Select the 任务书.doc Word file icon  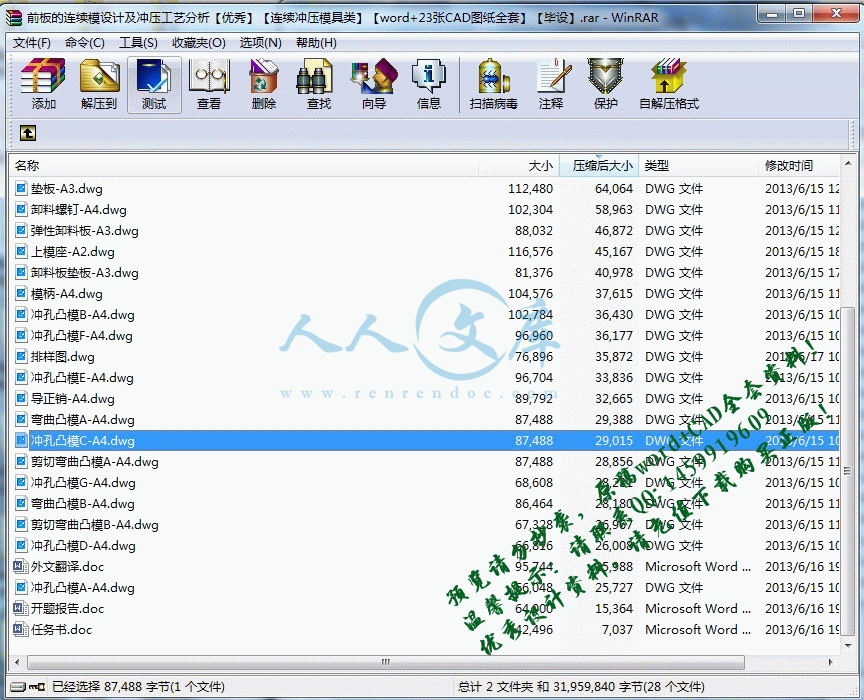click(20, 629)
